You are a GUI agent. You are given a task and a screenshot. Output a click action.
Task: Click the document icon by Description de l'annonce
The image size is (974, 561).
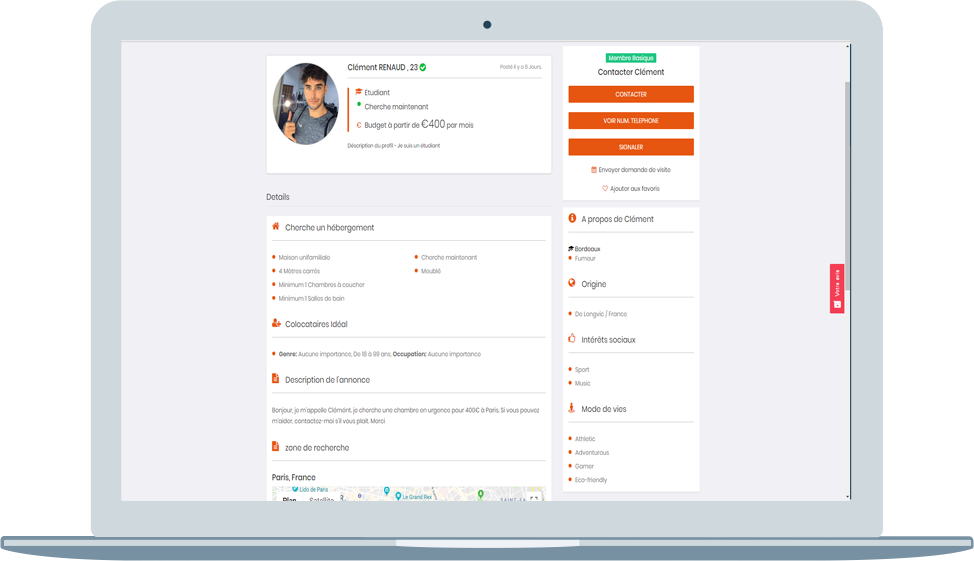click(x=275, y=379)
